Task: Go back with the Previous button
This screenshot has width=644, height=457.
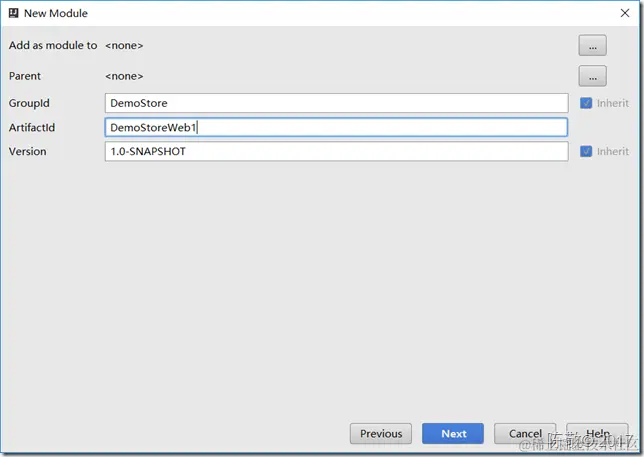Action: (x=381, y=434)
